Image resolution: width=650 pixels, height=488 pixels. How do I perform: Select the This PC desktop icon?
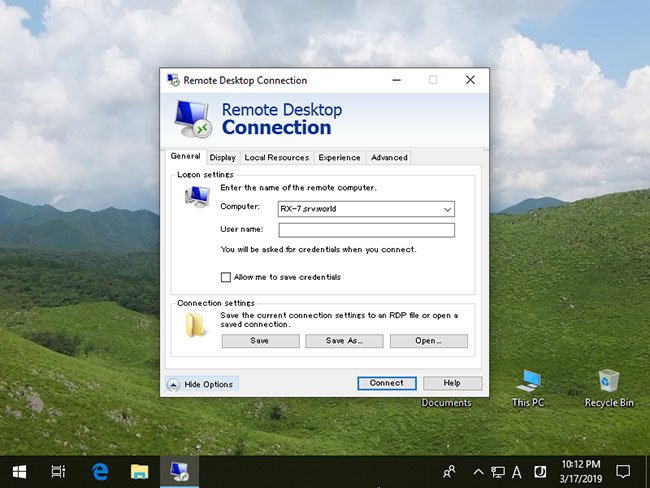[x=528, y=388]
